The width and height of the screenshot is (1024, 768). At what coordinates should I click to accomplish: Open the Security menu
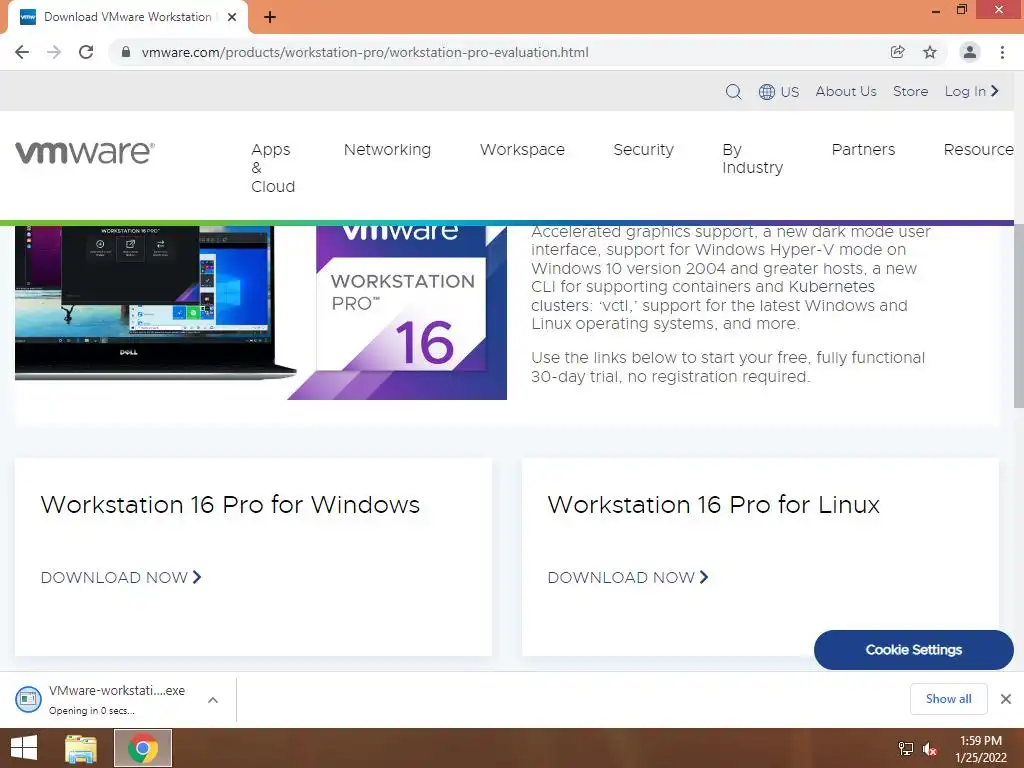pos(643,150)
